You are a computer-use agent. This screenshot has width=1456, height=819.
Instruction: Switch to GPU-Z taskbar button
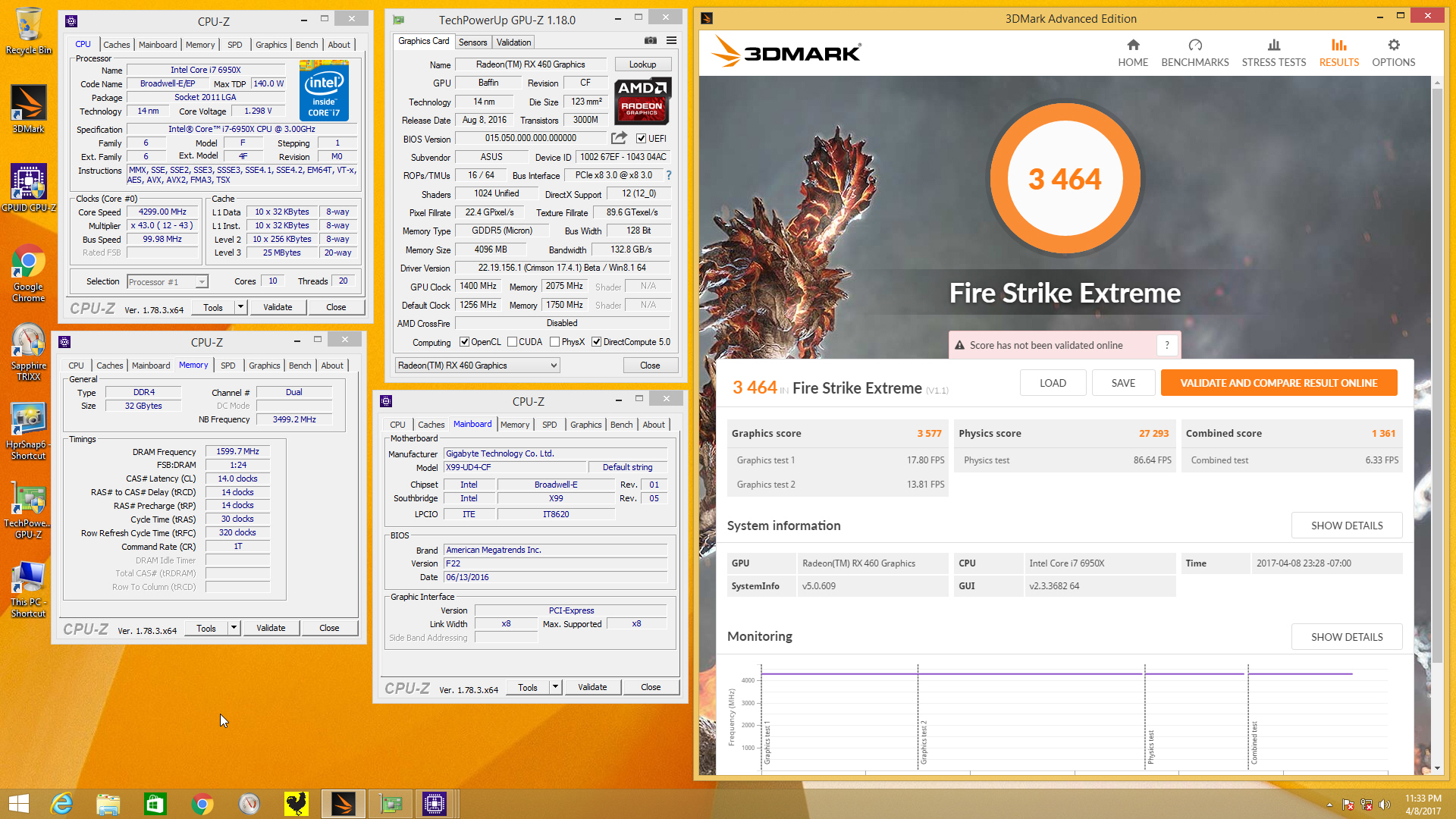[x=391, y=804]
